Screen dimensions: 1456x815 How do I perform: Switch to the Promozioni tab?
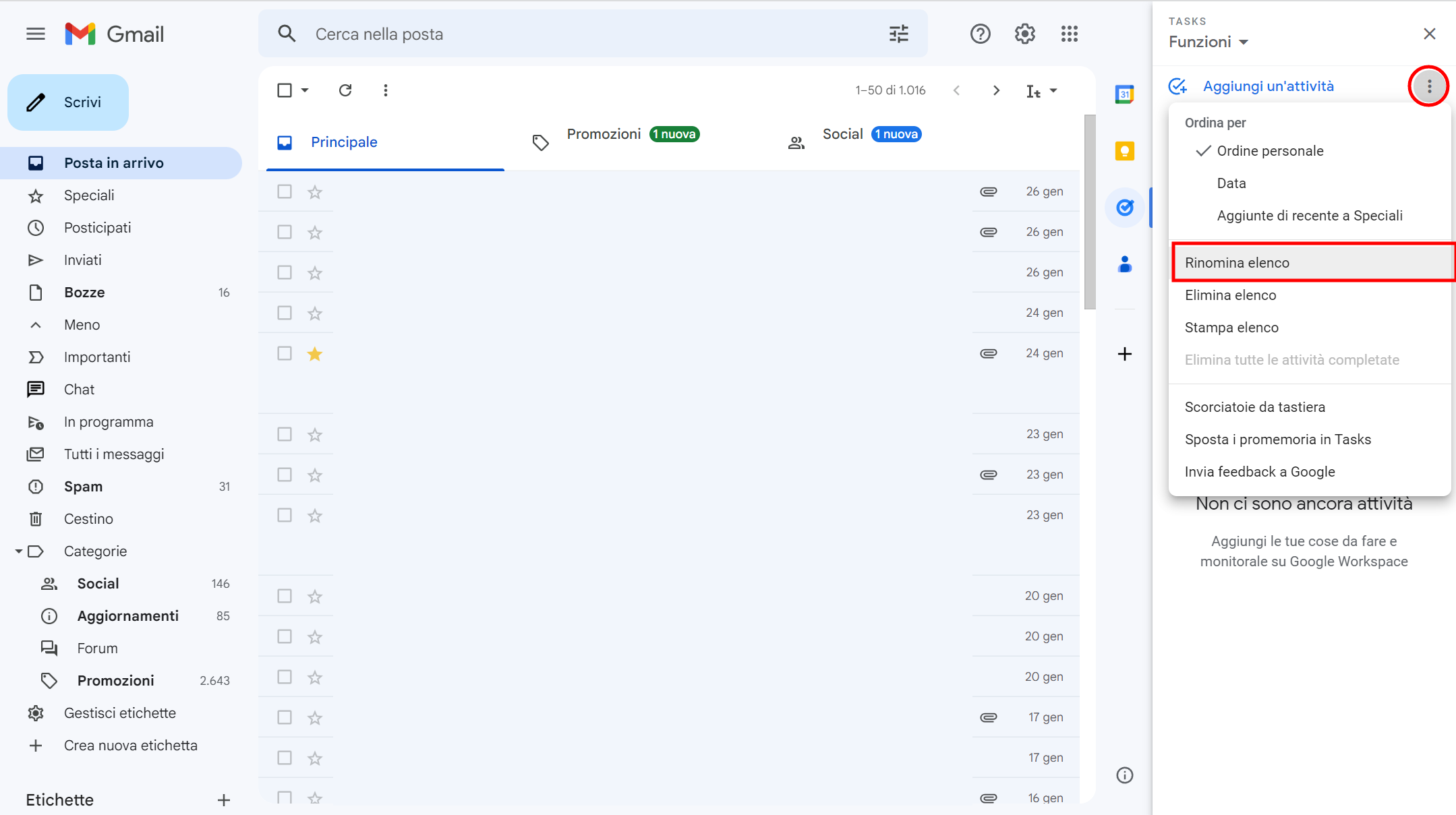pos(604,134)
